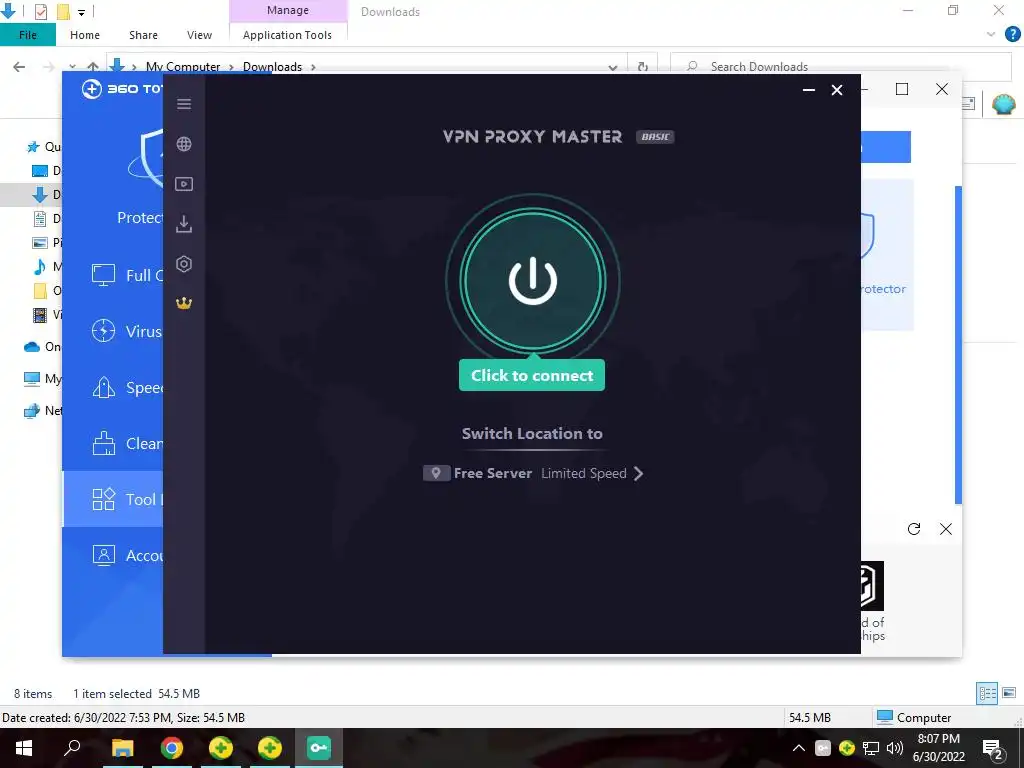The image size is (1024, 768).
Task: Open Account in 360 Total Security
Action: (112, 556)
